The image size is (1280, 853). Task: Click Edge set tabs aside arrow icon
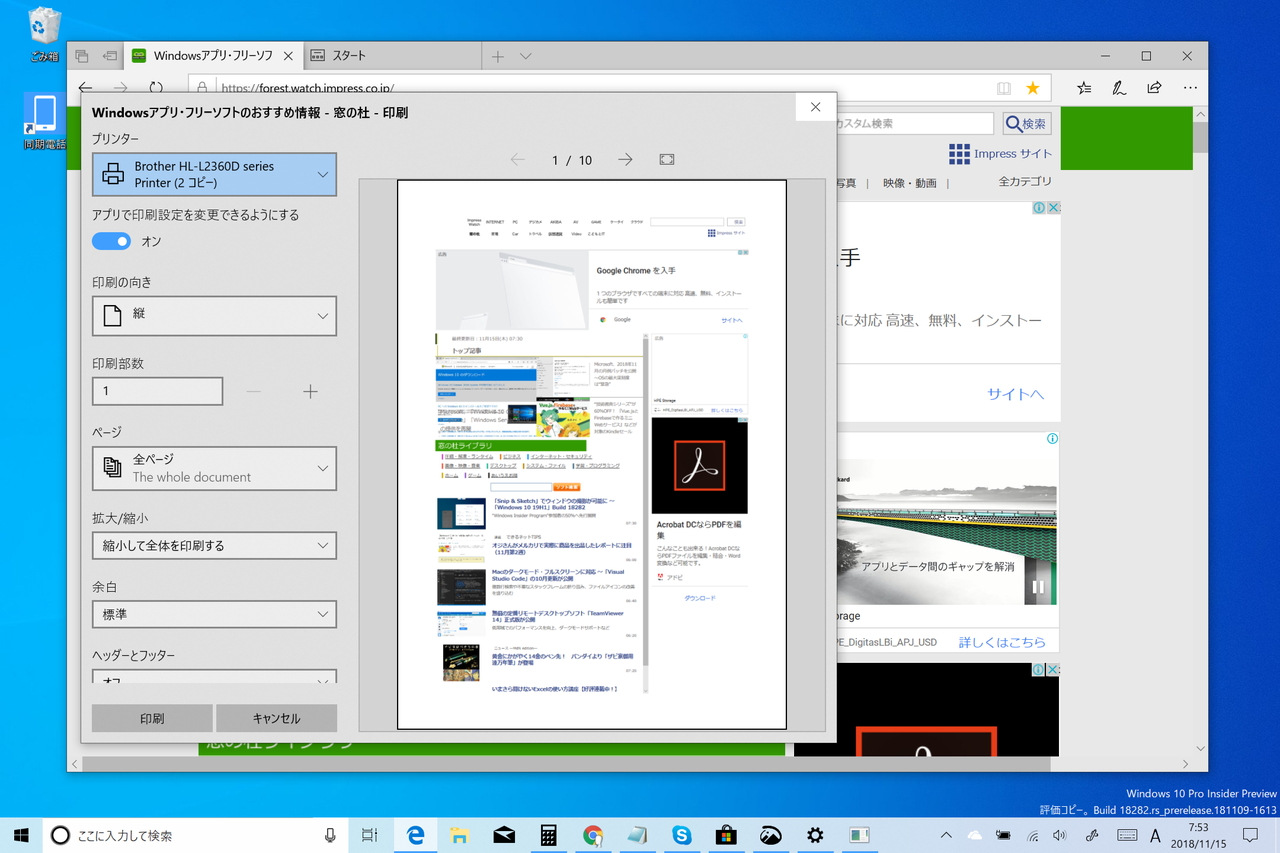[x=110, y=56]
